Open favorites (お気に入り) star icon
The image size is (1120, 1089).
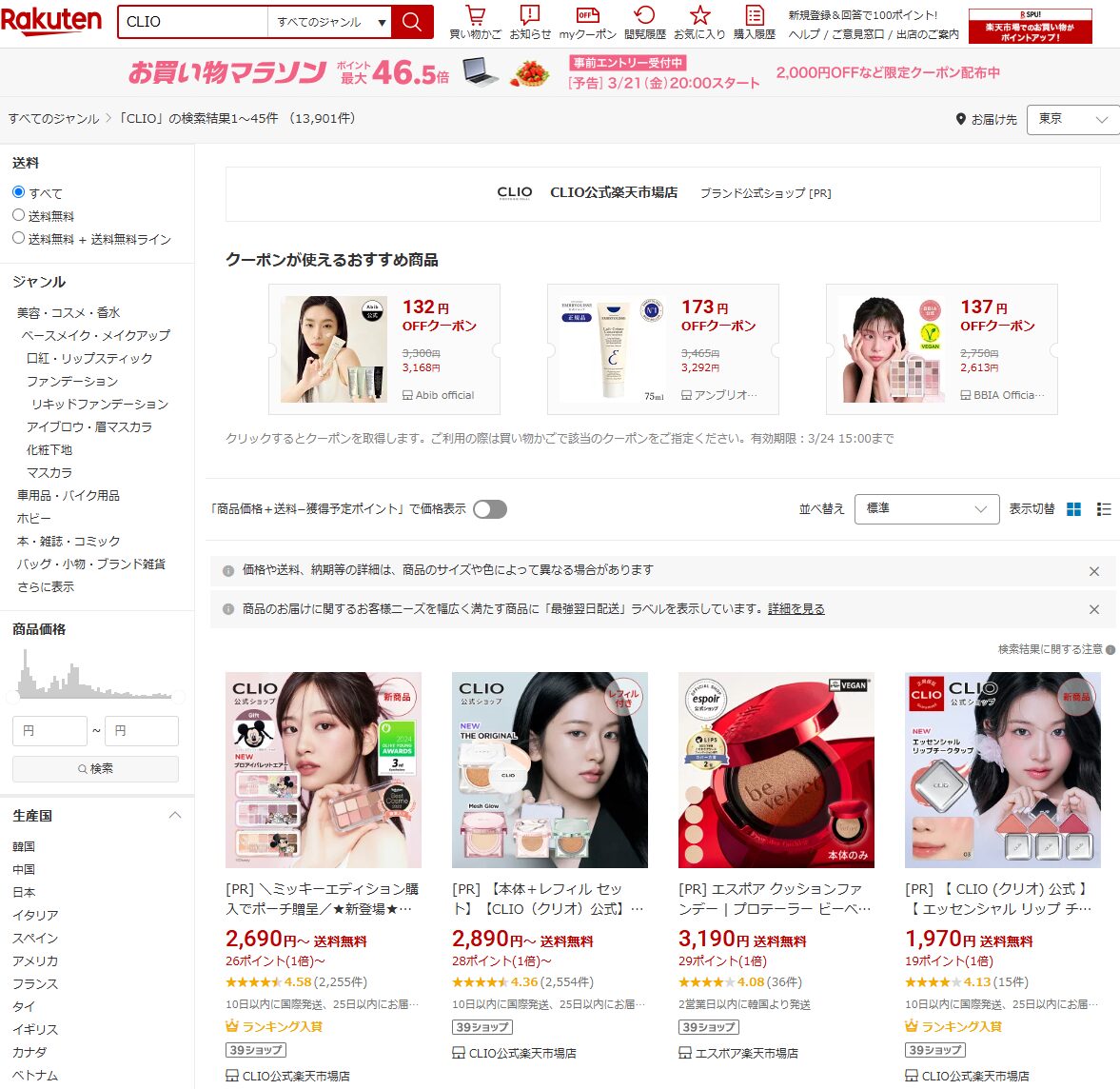700,22
